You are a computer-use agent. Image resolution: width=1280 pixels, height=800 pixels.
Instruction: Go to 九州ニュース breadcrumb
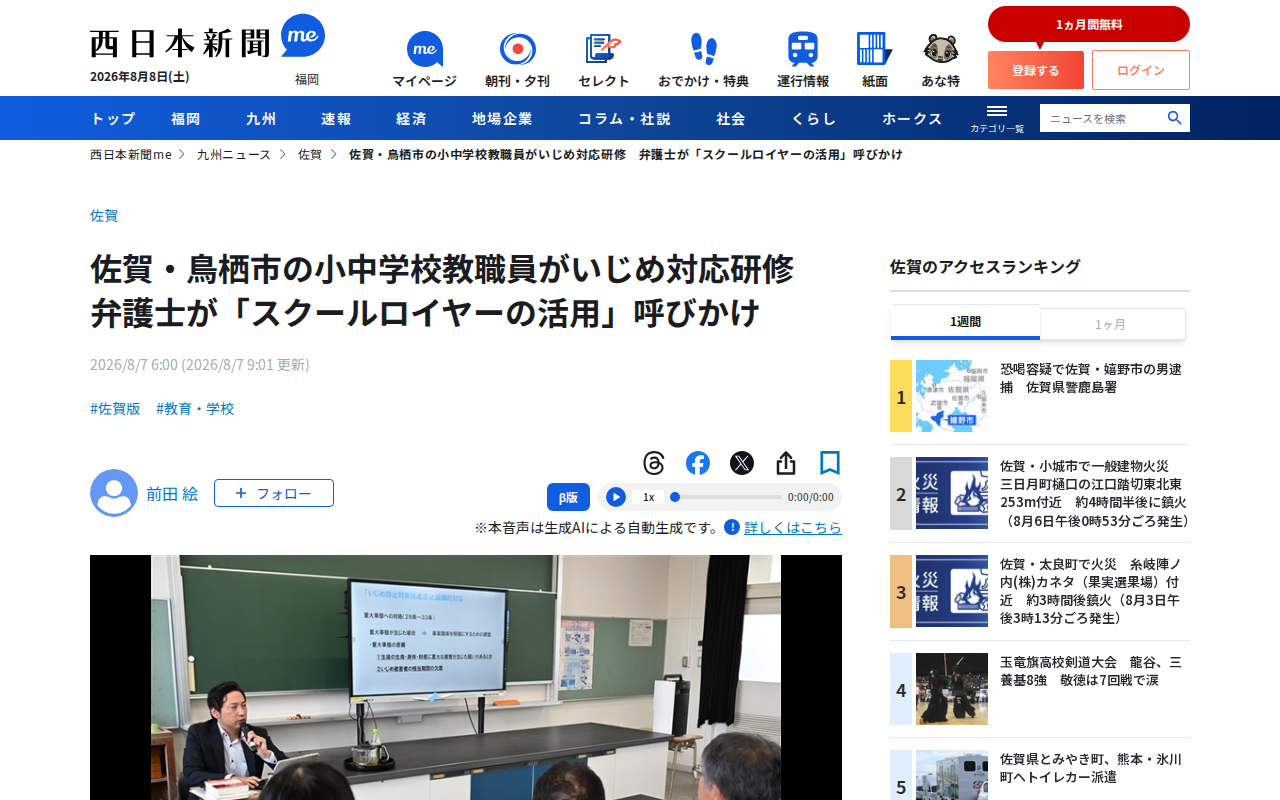[234, 154]
